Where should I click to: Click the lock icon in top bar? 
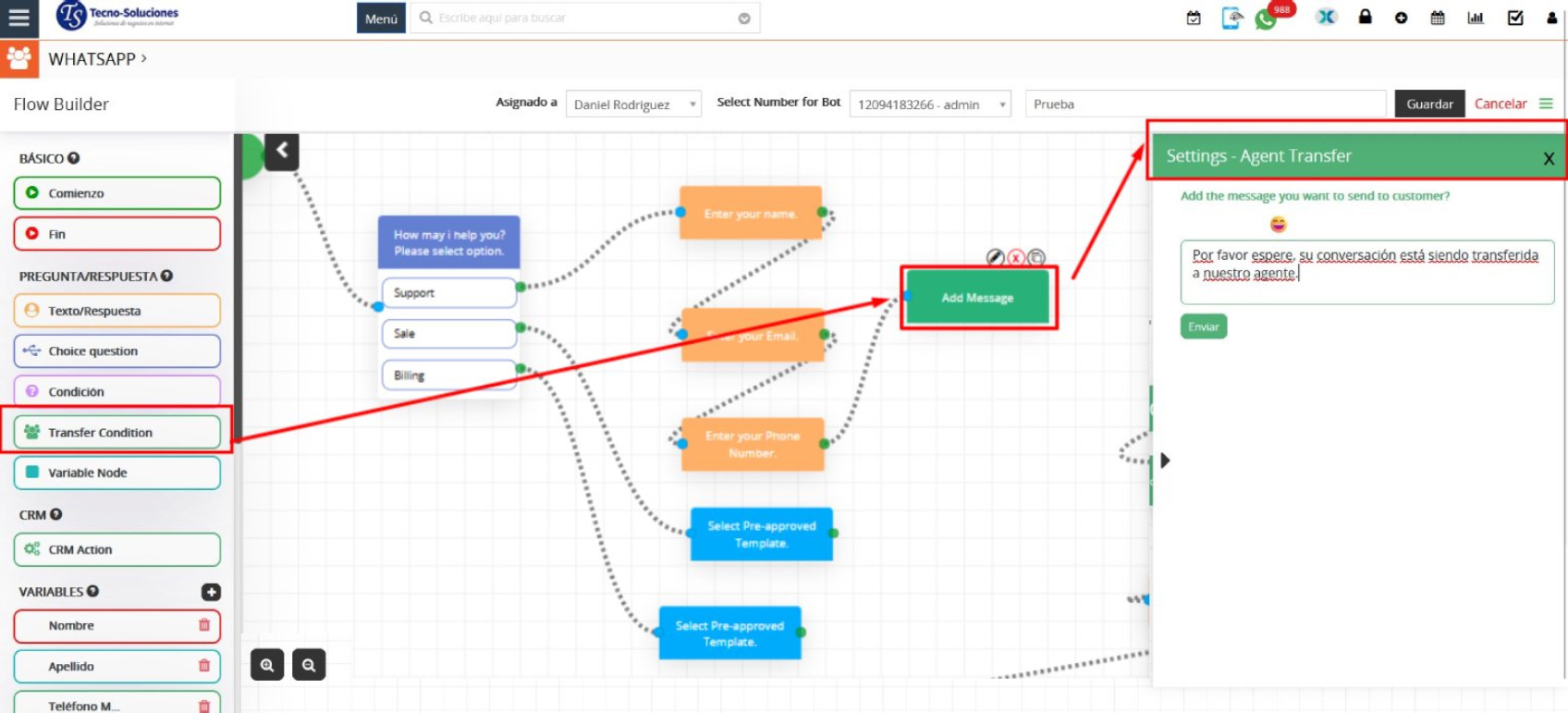tap(1365, 18)
